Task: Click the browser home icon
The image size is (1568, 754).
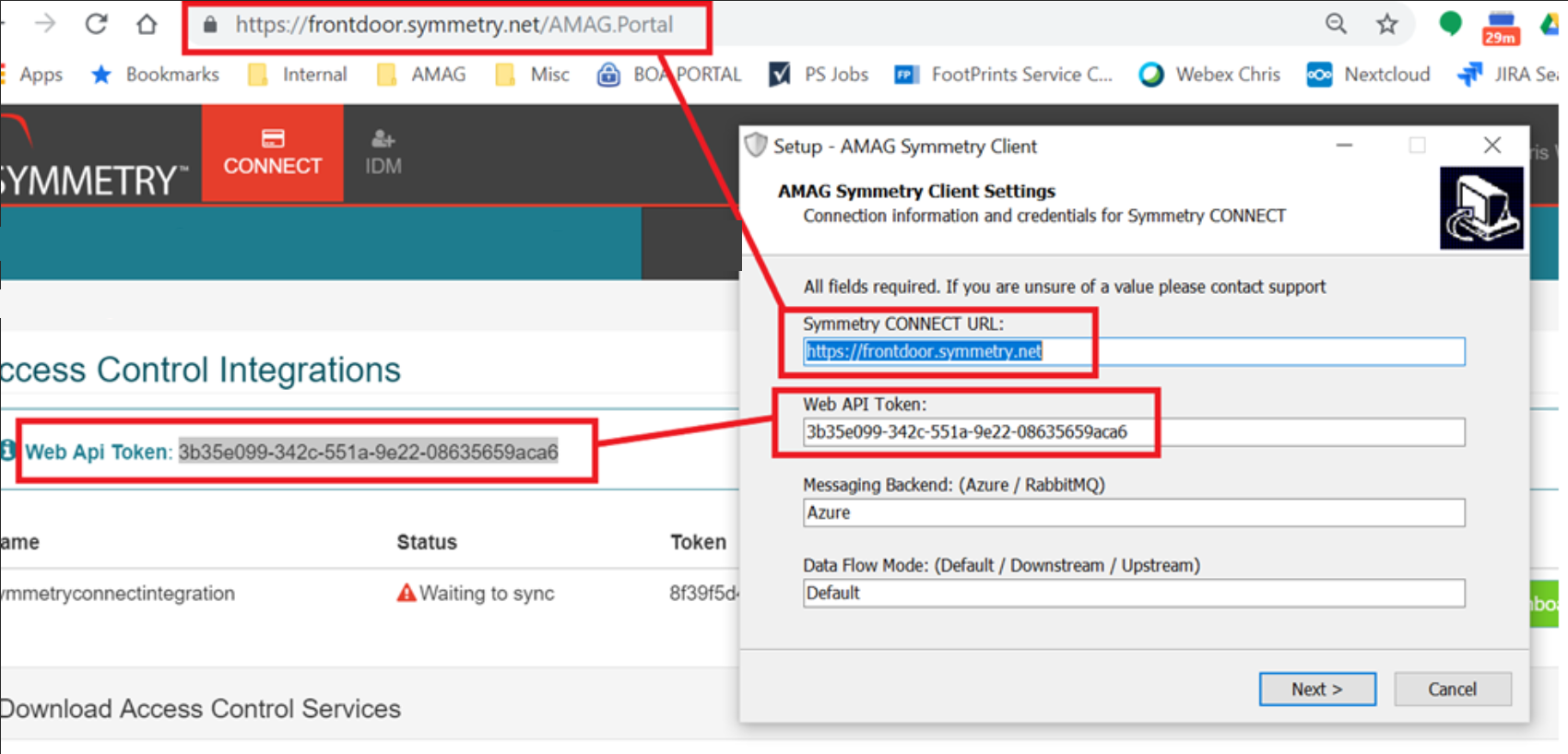Action: pos(147,24)
